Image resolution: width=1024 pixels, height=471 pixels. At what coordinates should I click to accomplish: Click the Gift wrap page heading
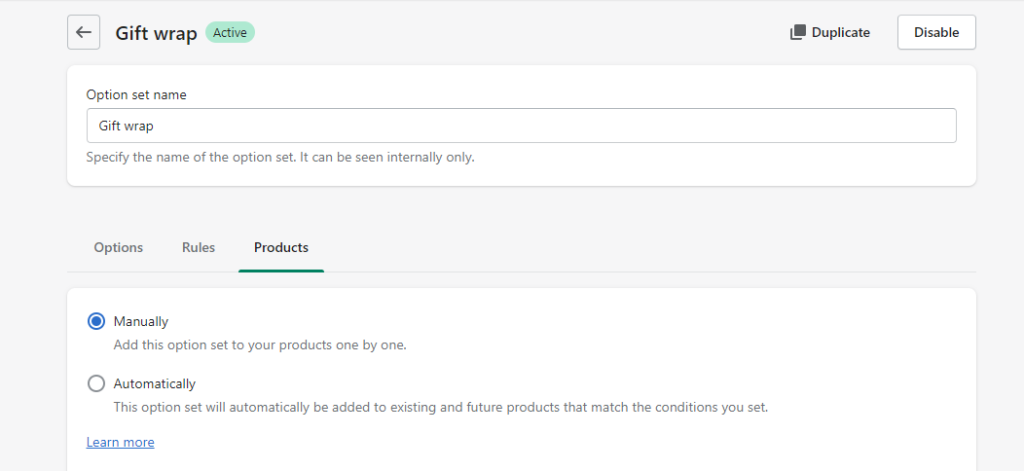156,33
